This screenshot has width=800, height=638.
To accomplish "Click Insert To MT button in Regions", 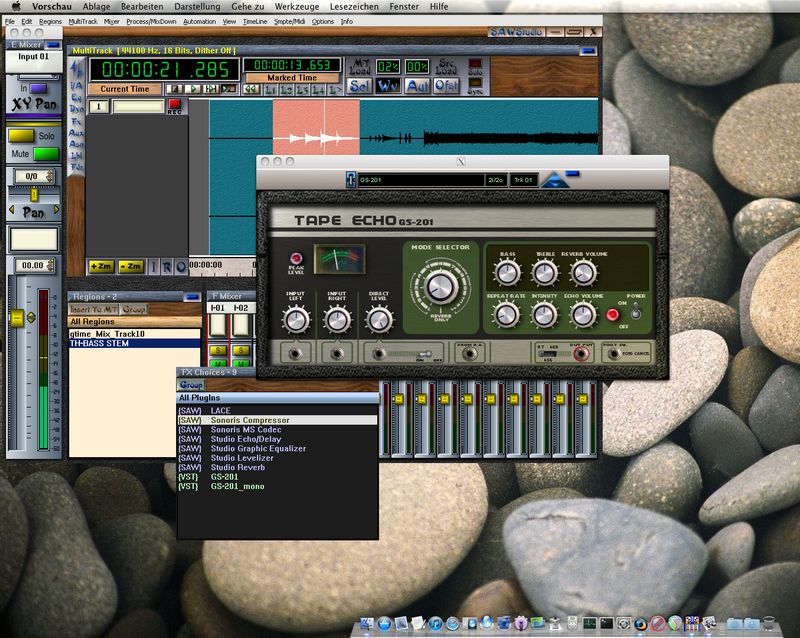I will coord(94,309).
